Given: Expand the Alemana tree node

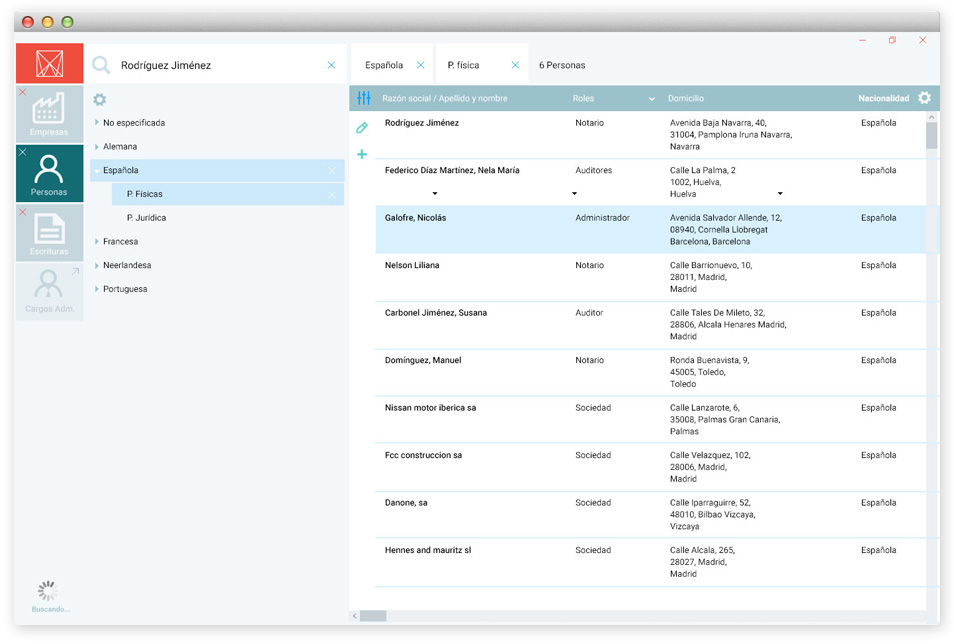Looking at the screenshot, I should pos(97,147).
